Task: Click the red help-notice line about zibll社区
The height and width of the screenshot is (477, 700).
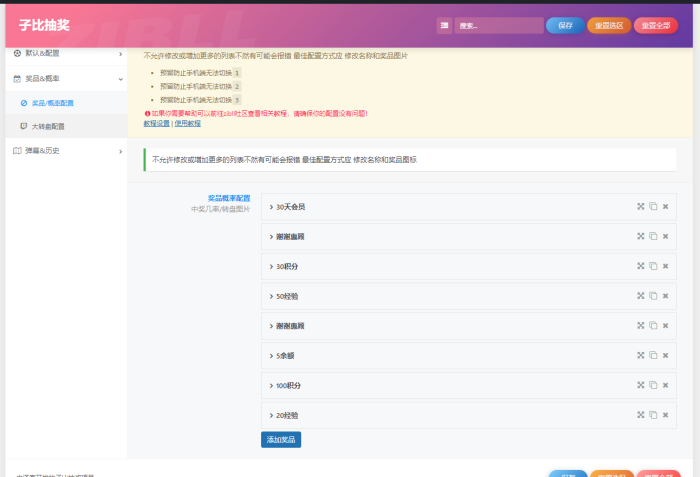Action: click(256, 113)
